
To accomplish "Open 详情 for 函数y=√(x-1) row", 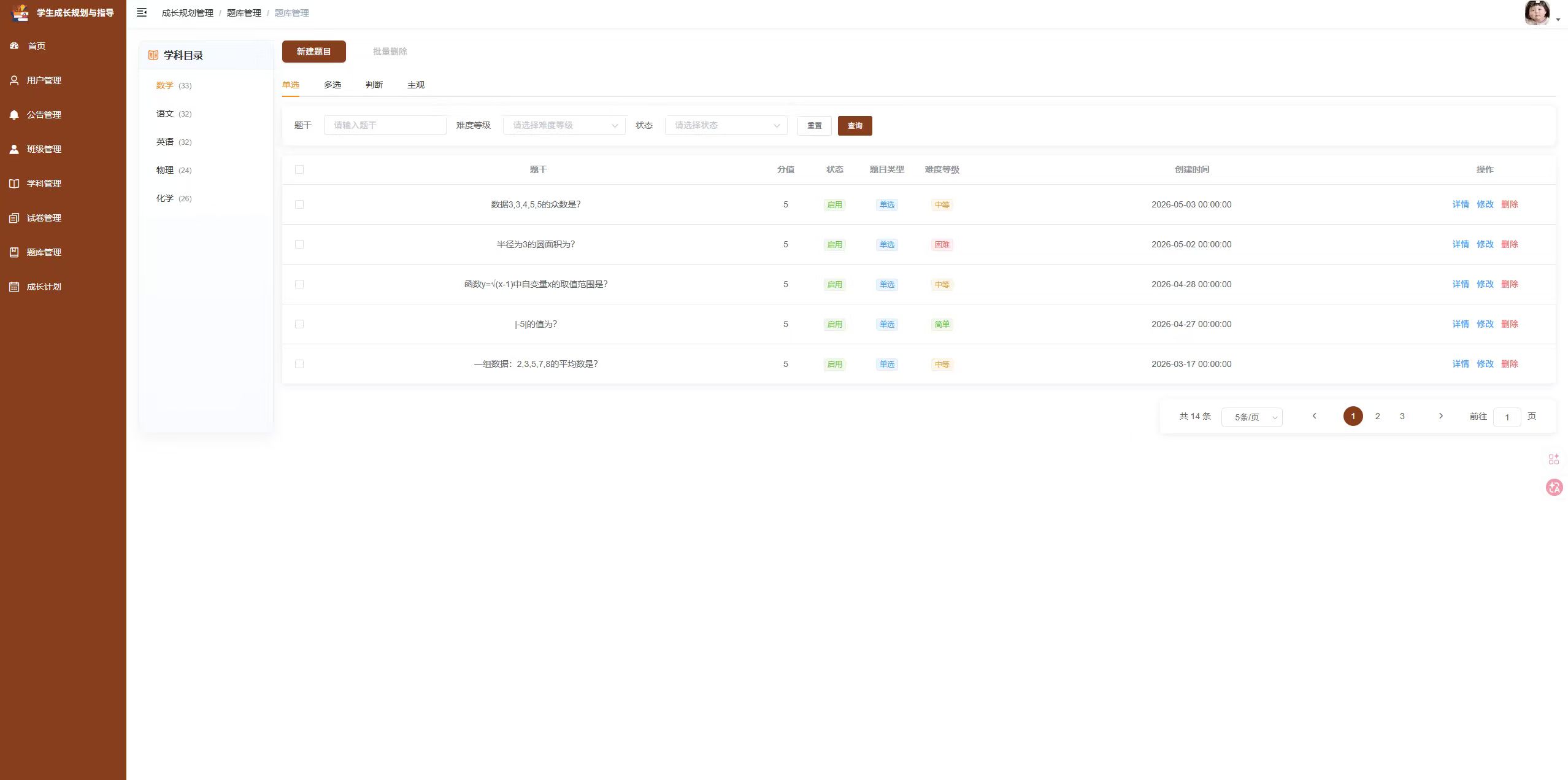I will point(1461,284).
